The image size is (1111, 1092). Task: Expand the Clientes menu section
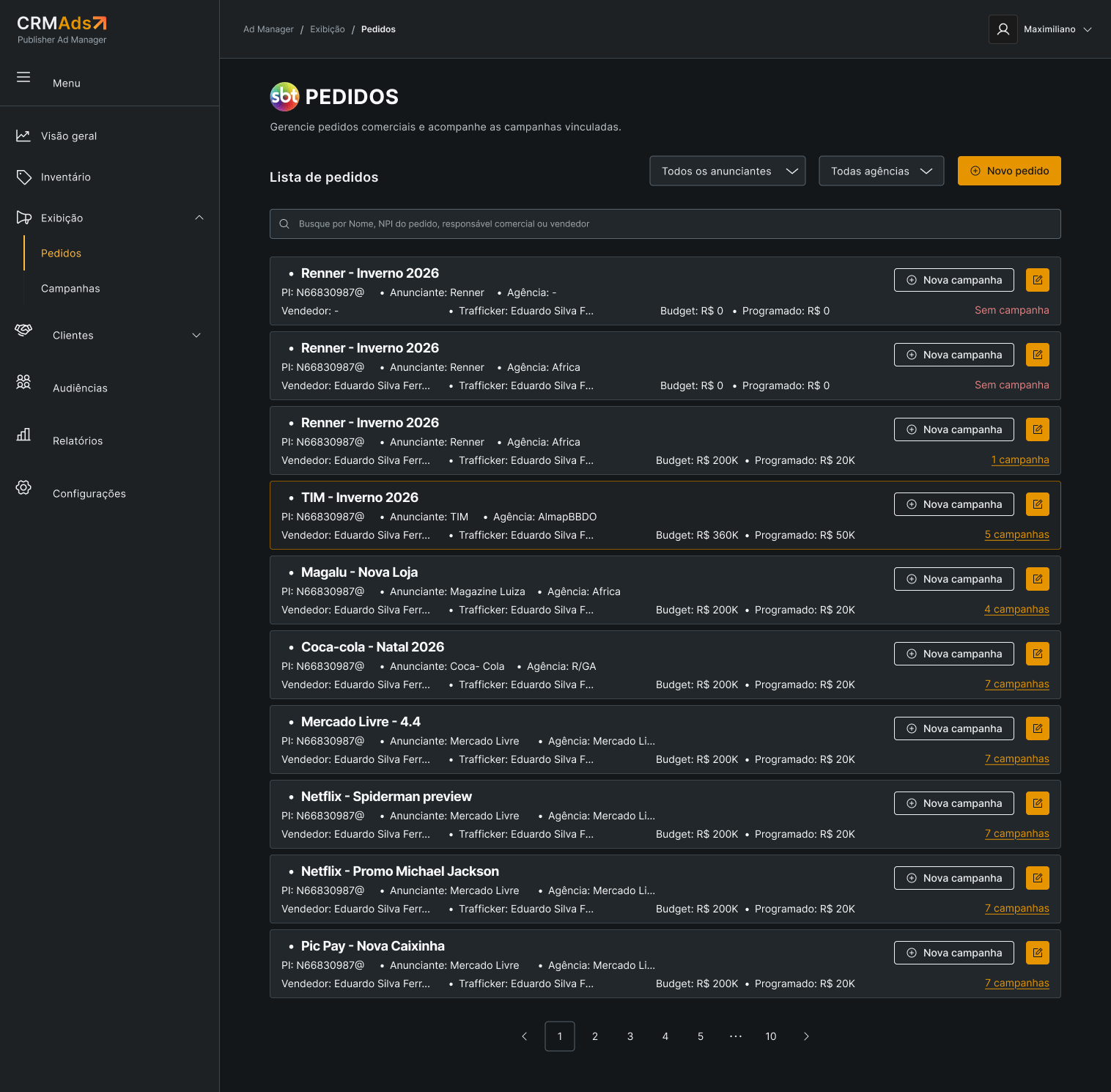tap(196, 335)
